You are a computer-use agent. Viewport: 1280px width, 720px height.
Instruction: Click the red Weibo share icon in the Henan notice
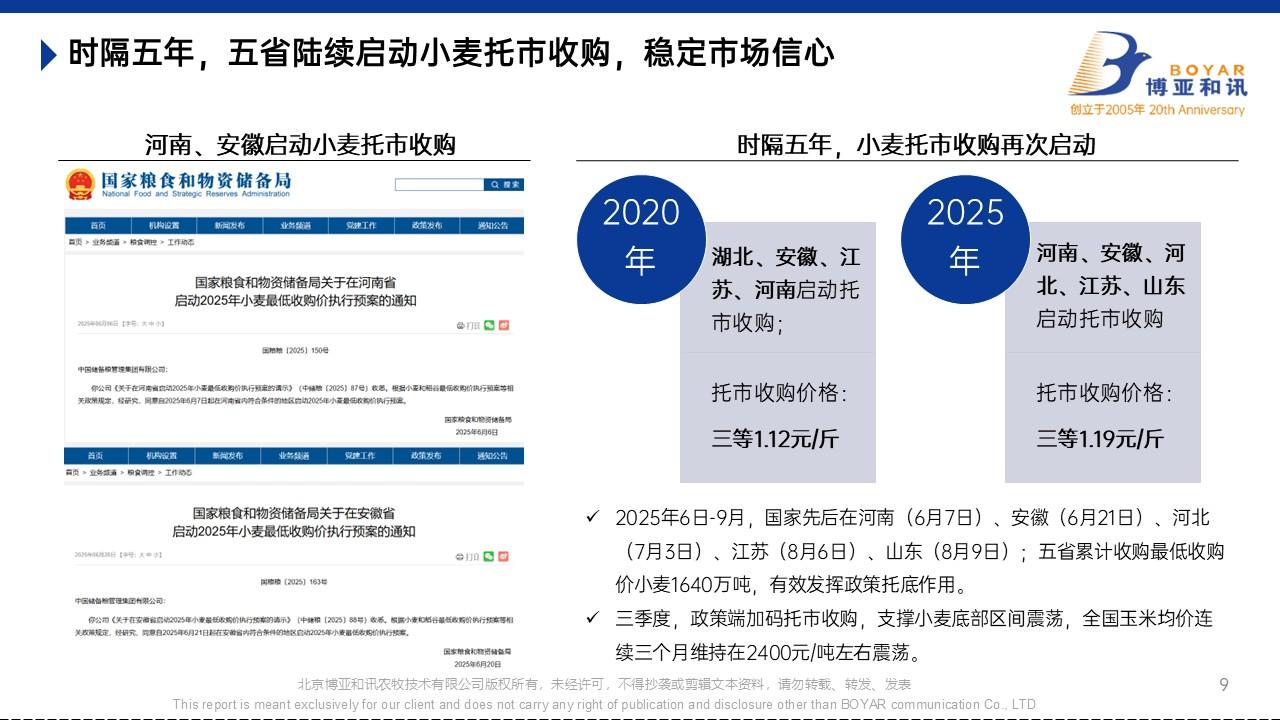click(x=504, y=325)
